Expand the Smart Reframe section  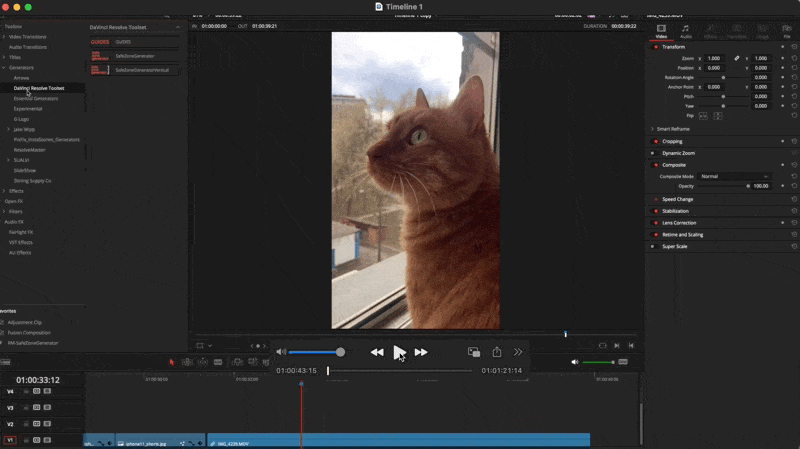653,129
